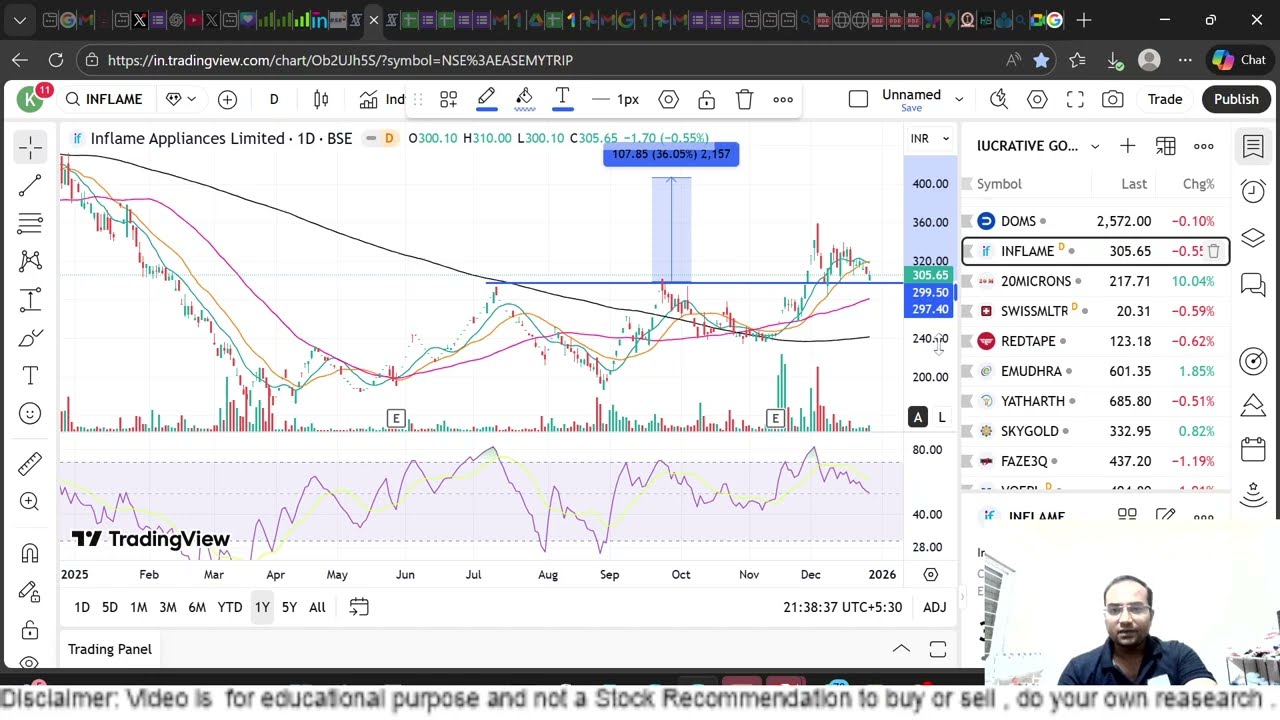Select the 3M time range tab
The image size is (1280, 720).
pyautogui.click(x=168, y=607)
